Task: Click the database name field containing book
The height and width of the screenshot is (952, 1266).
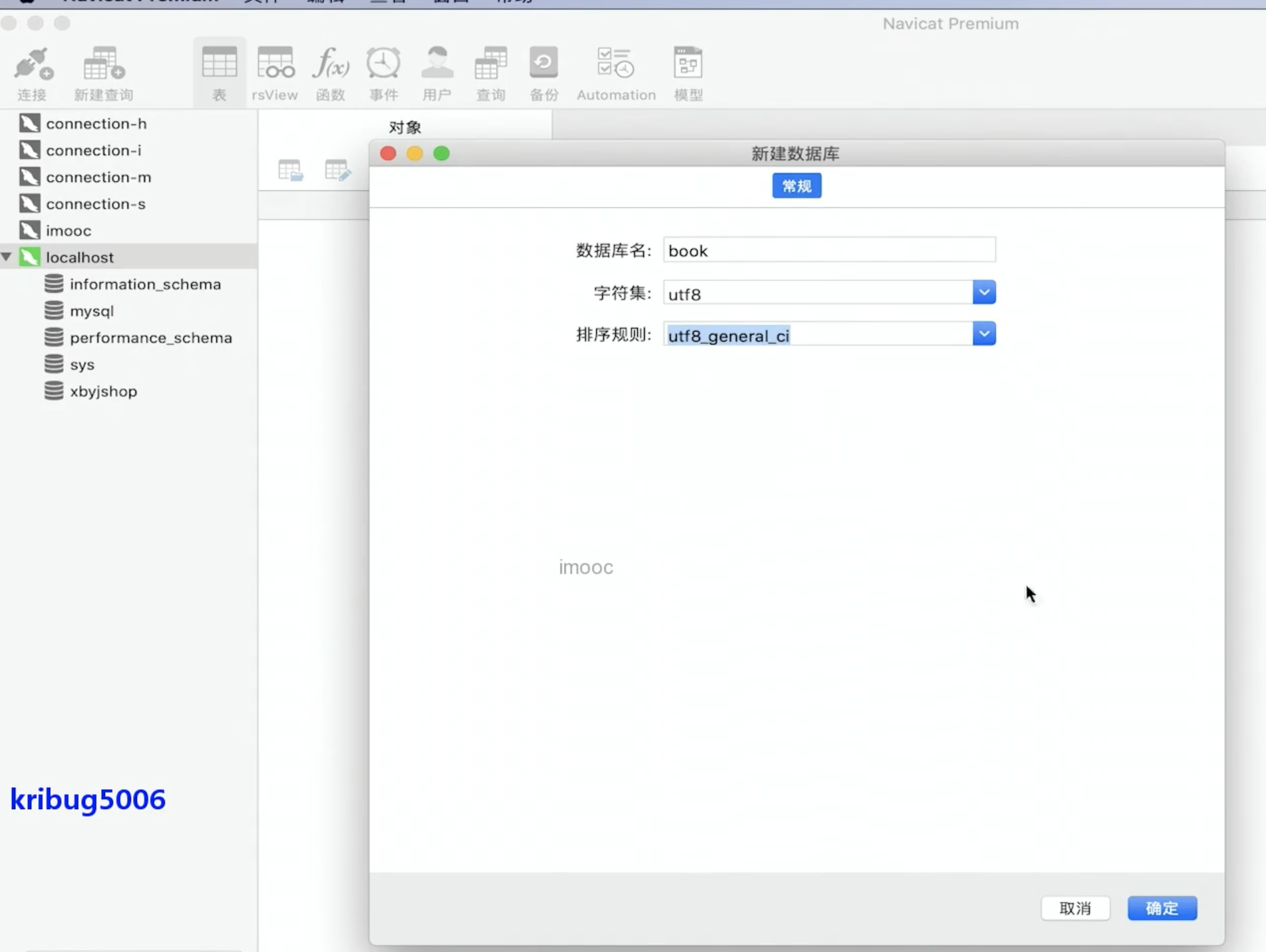Action: coord(828,251)
